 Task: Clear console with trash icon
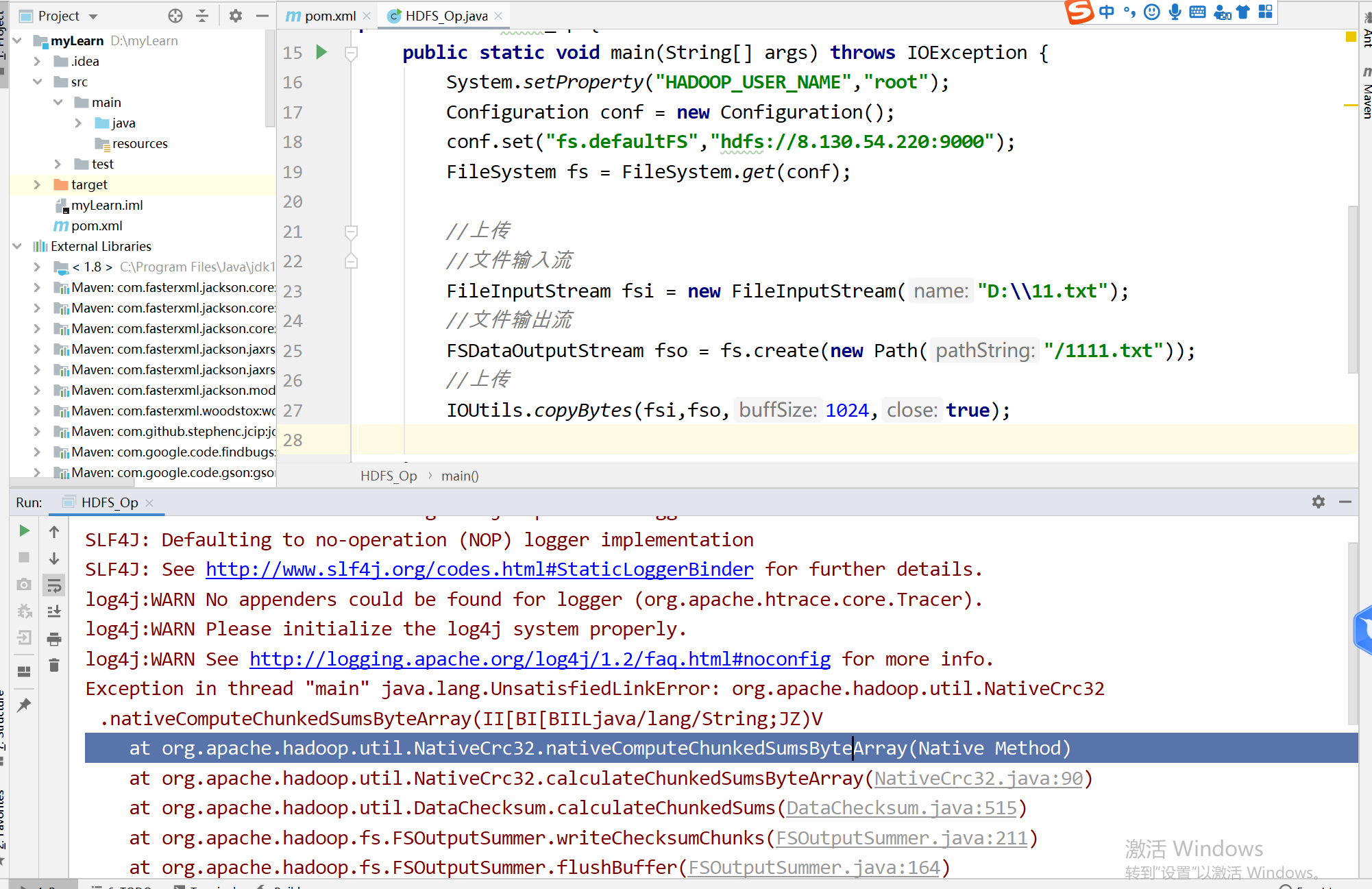tap(54, 665)
